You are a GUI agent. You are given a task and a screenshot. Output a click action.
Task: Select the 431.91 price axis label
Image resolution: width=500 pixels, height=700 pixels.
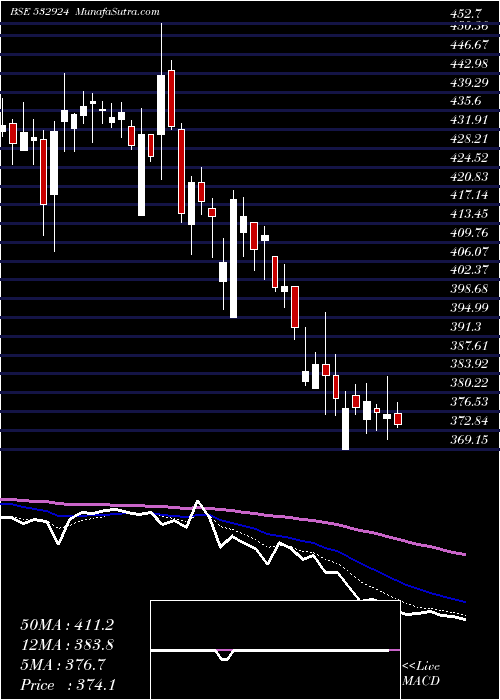468,120
